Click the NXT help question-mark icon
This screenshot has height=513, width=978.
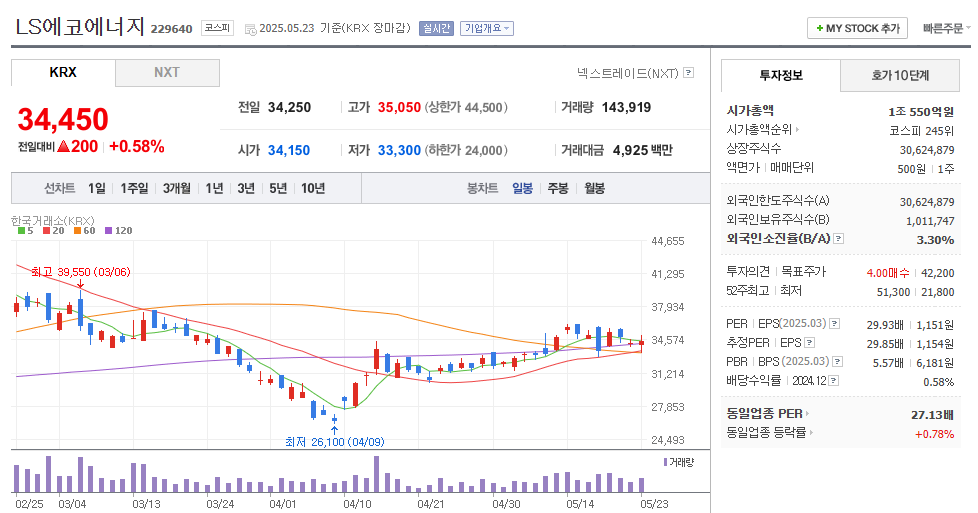(x=689, y=73)
